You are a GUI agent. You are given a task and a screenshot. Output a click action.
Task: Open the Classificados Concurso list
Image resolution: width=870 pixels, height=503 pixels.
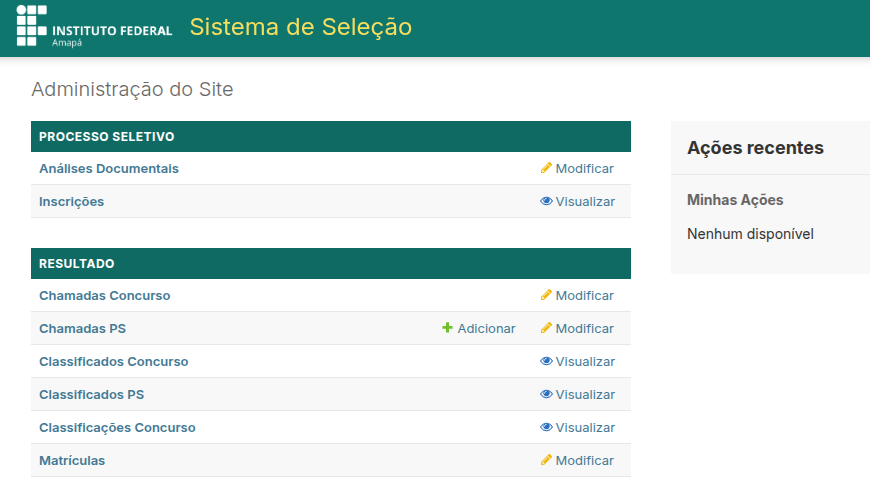tap(113, 361)
